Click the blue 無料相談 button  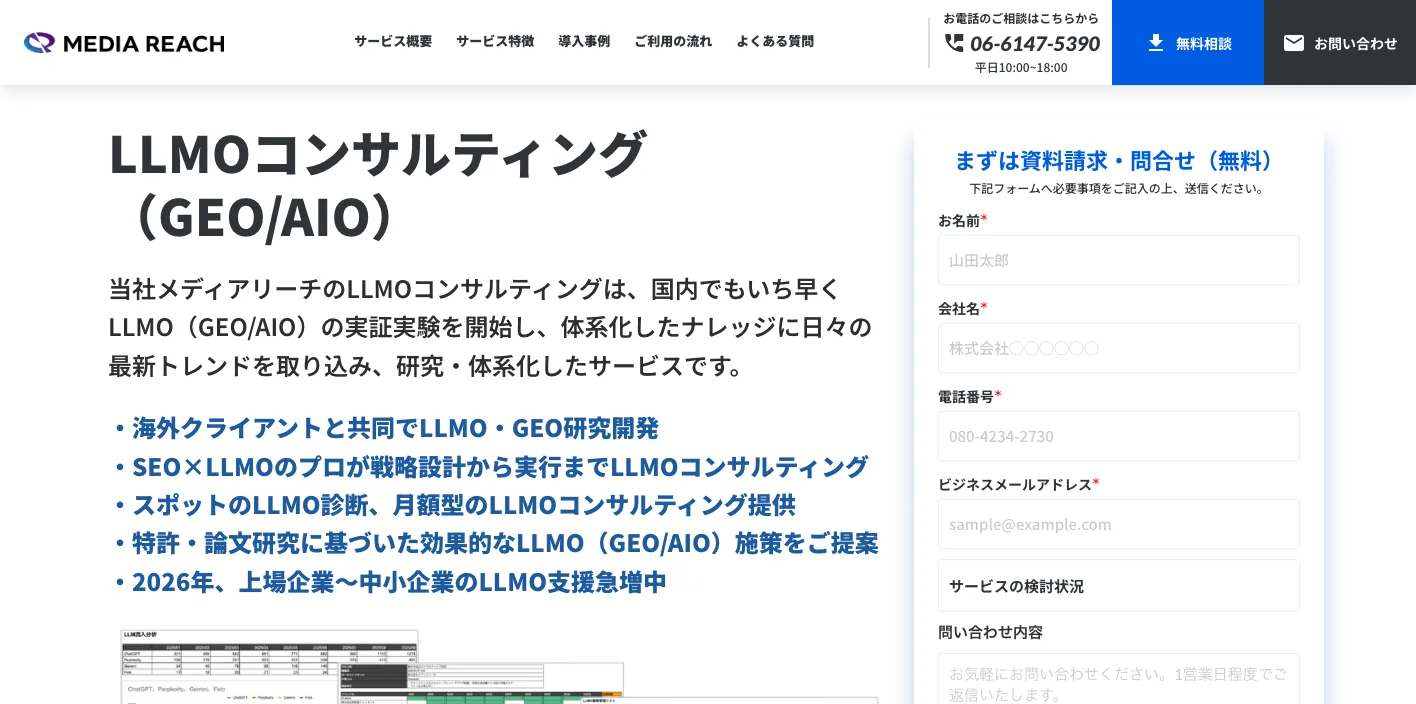pos(1188,42)
